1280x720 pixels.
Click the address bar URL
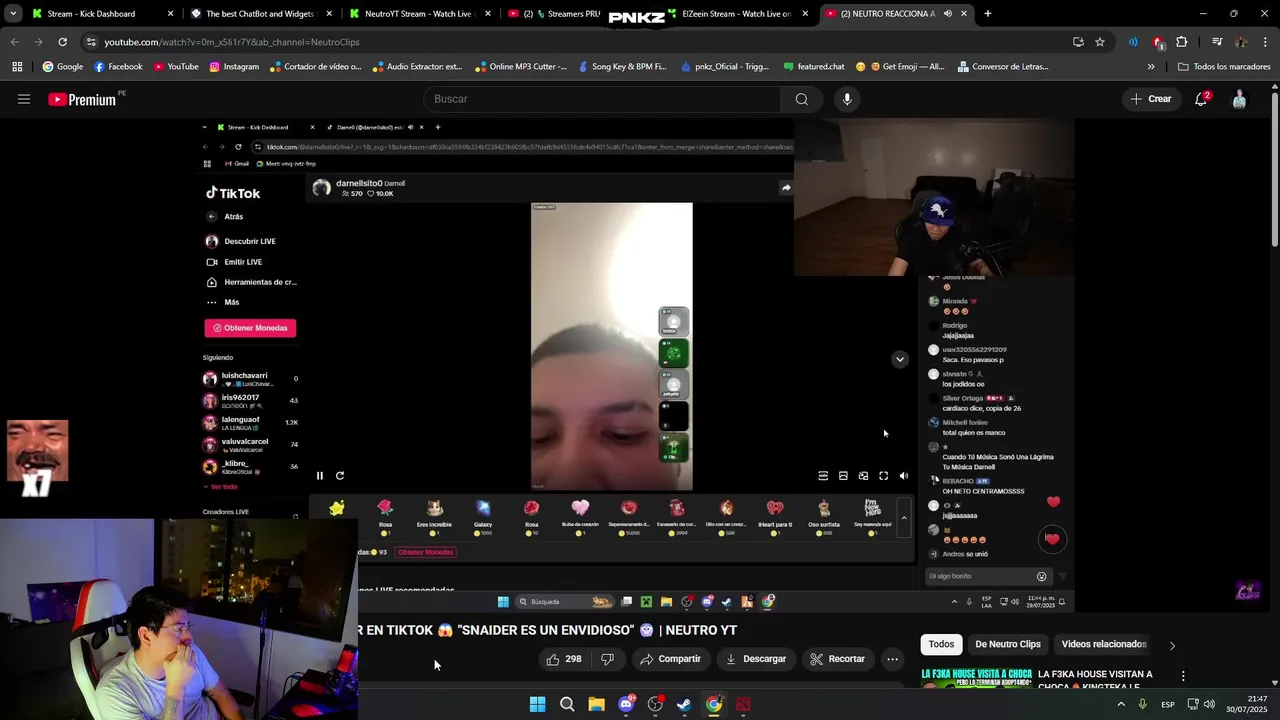pyautogui.click(x=232, y=42)
